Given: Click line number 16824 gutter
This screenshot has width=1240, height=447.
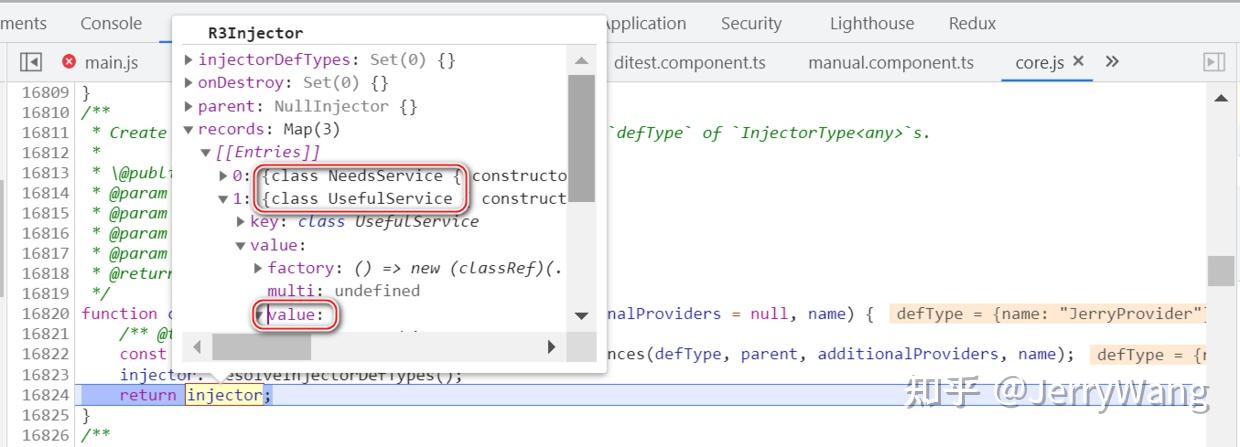Looking at the screenshot, I should coord(45,394).
